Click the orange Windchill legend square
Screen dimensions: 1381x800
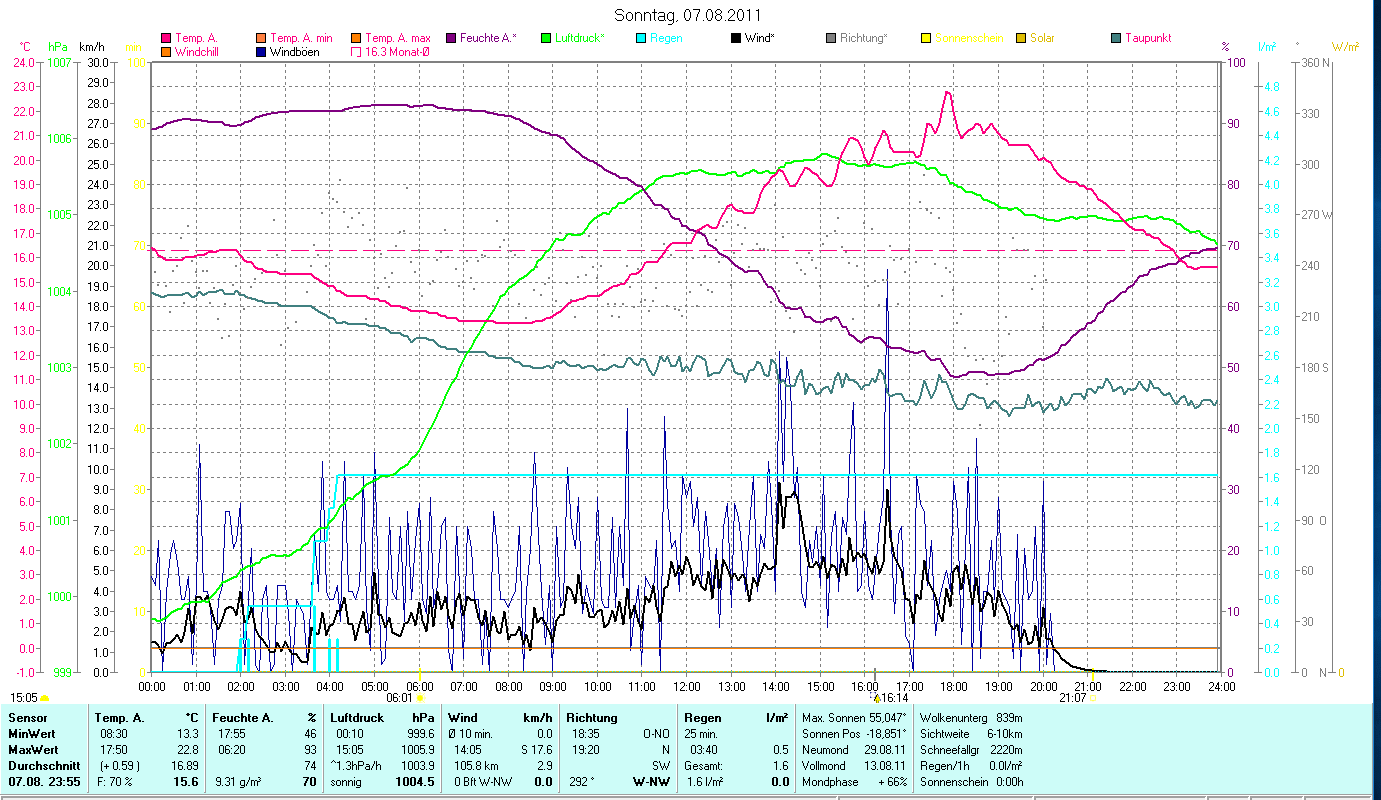click(x=166, y=51)
